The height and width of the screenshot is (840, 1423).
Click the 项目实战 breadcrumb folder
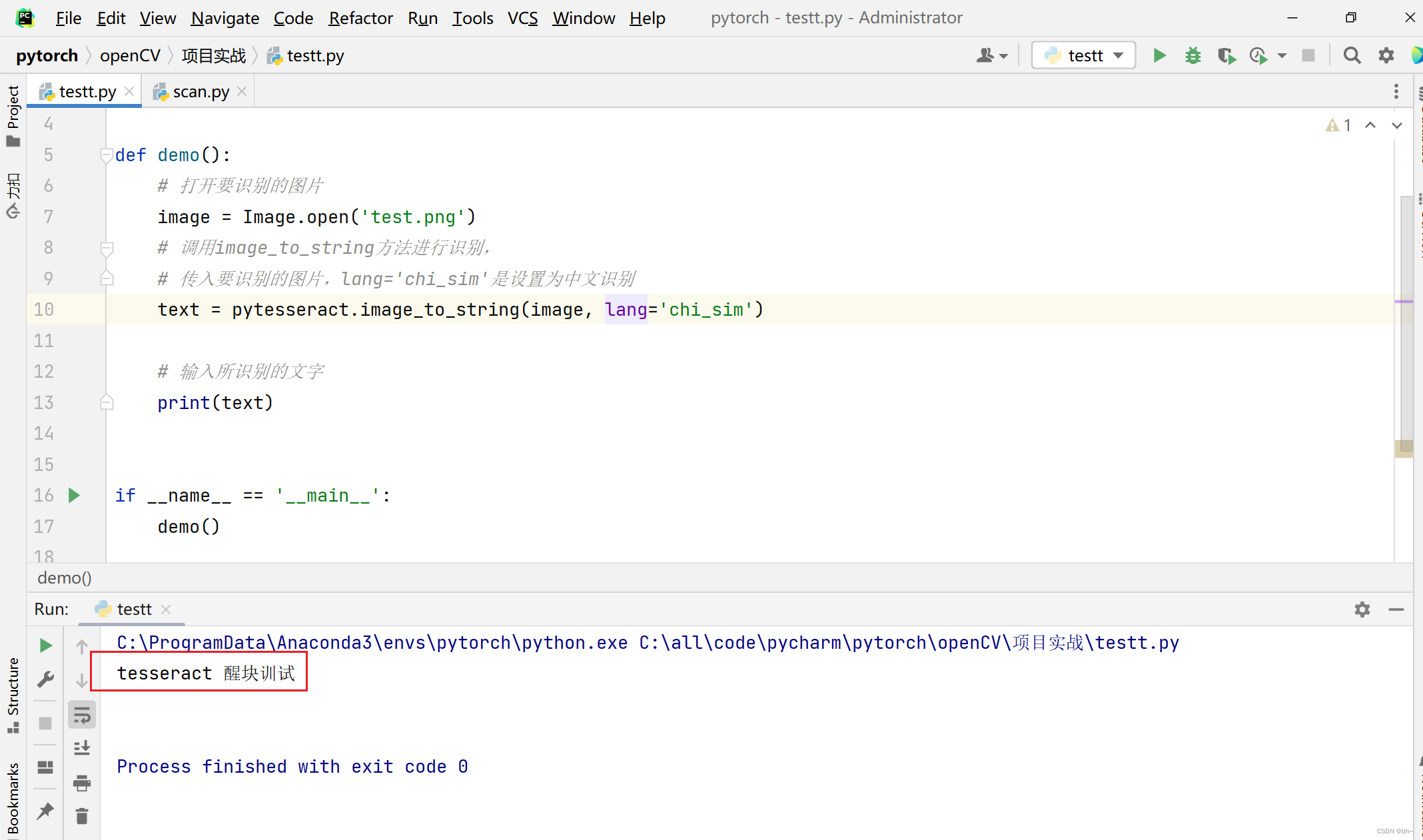pos(214,56)
